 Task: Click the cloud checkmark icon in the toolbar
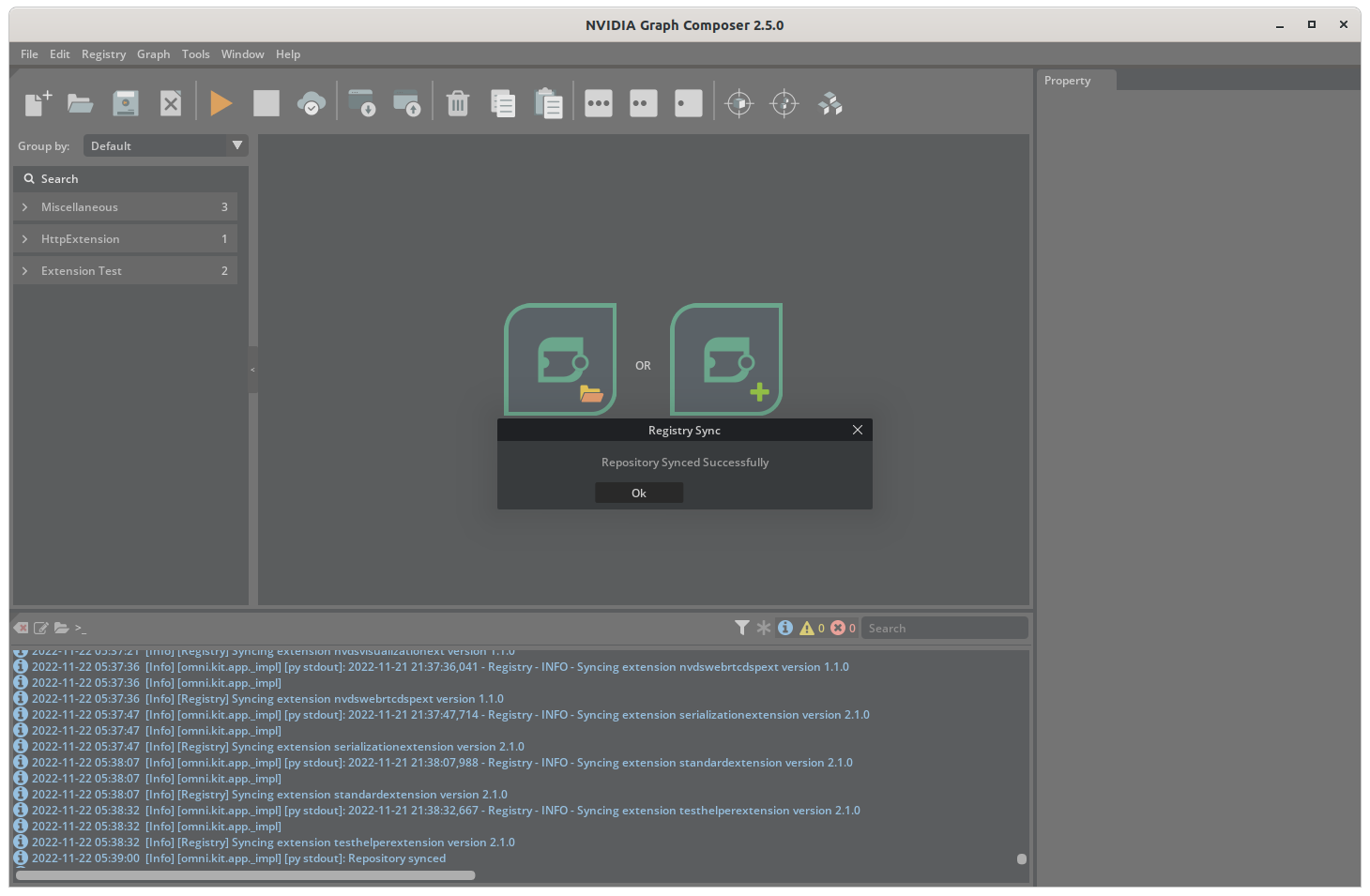tap(312, 103)
